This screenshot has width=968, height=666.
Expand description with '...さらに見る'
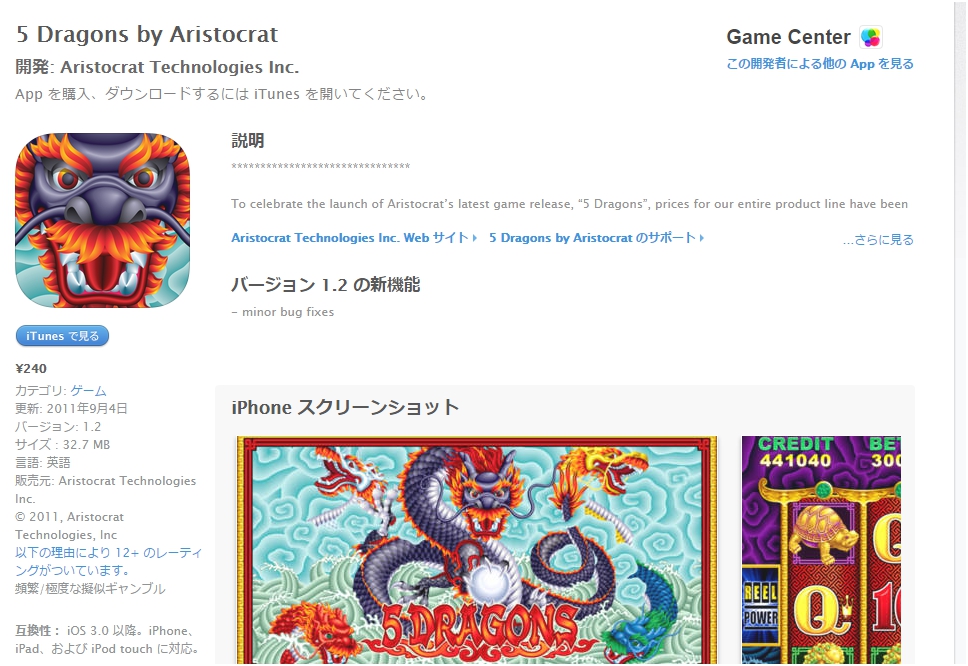tap(878, 239)
